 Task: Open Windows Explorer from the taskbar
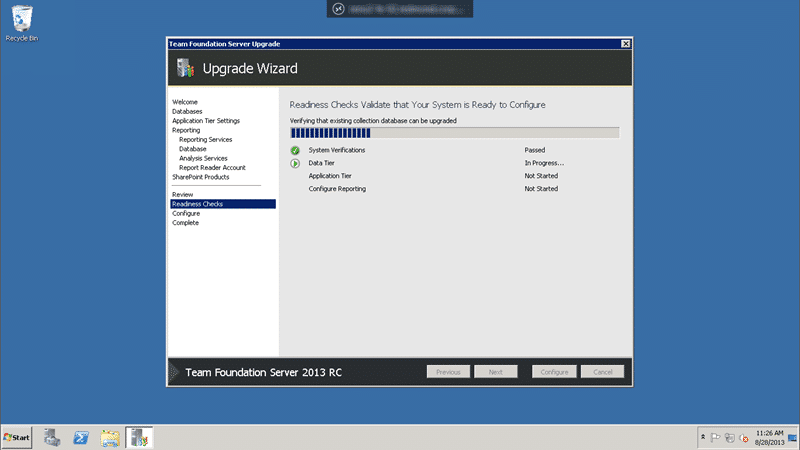[x=110, y=438]
